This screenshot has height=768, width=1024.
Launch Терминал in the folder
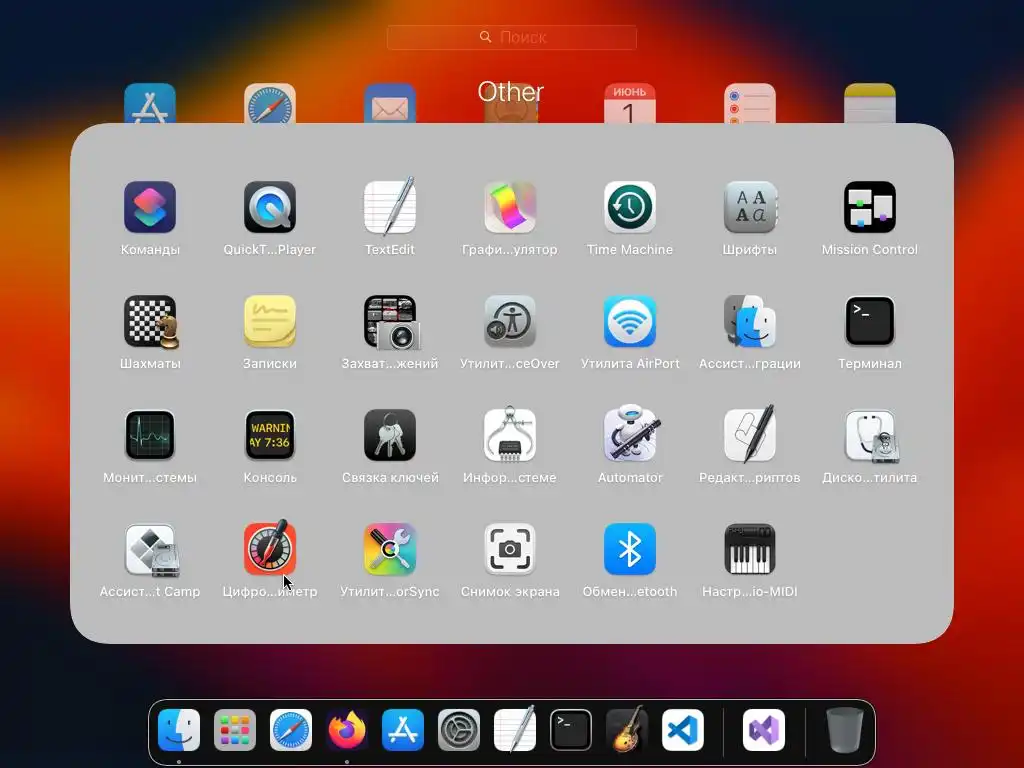tap(870, 321)
